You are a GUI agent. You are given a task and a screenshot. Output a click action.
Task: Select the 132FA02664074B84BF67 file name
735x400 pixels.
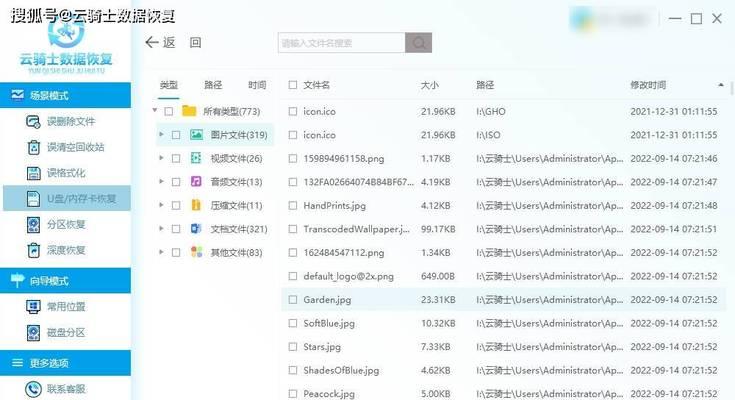(359, 182)
